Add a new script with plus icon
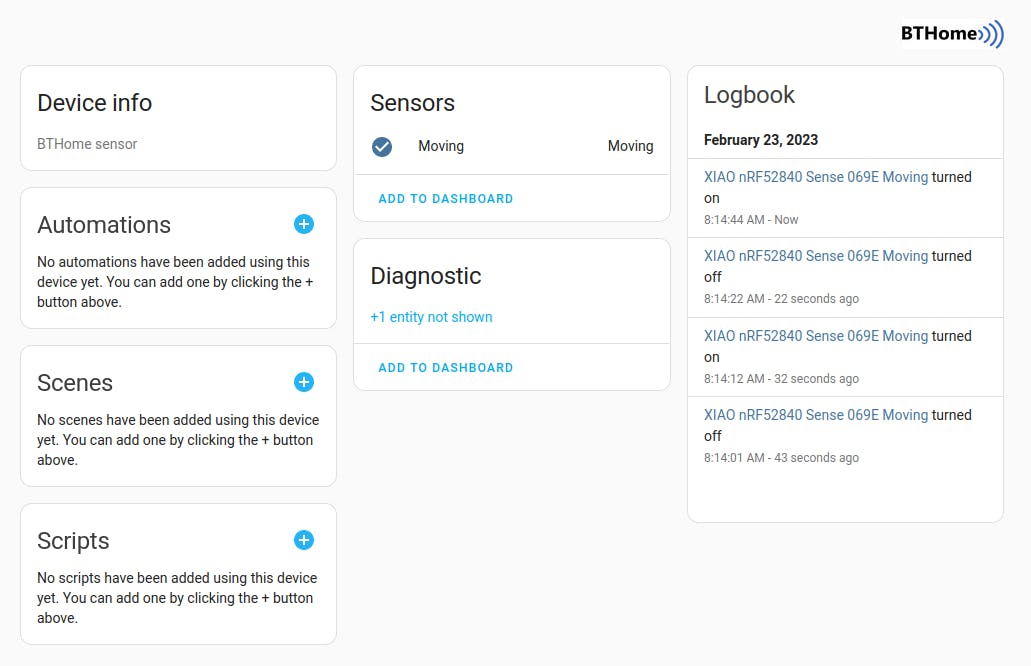The width and height of the screenshot is (1031, 666). click(304, 540)
